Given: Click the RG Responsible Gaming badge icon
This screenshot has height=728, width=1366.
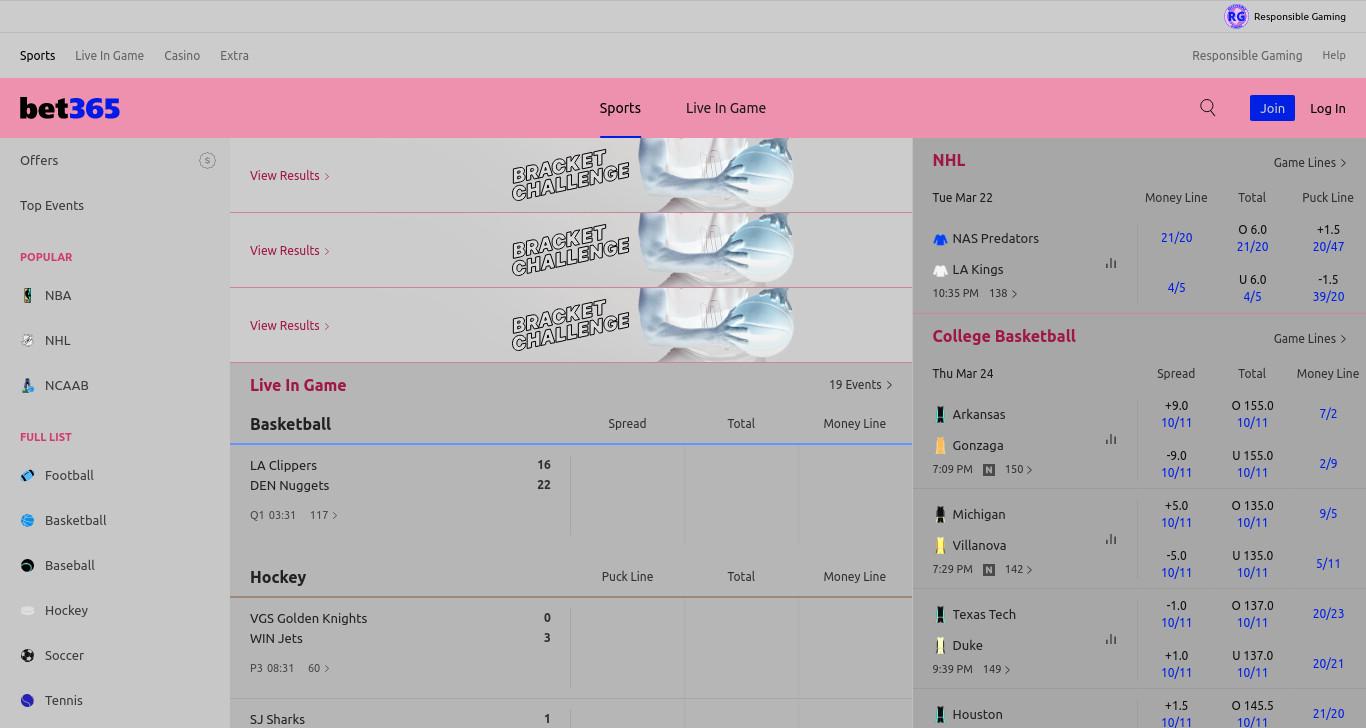Looking at the screenshot, I should (1236, 16).
